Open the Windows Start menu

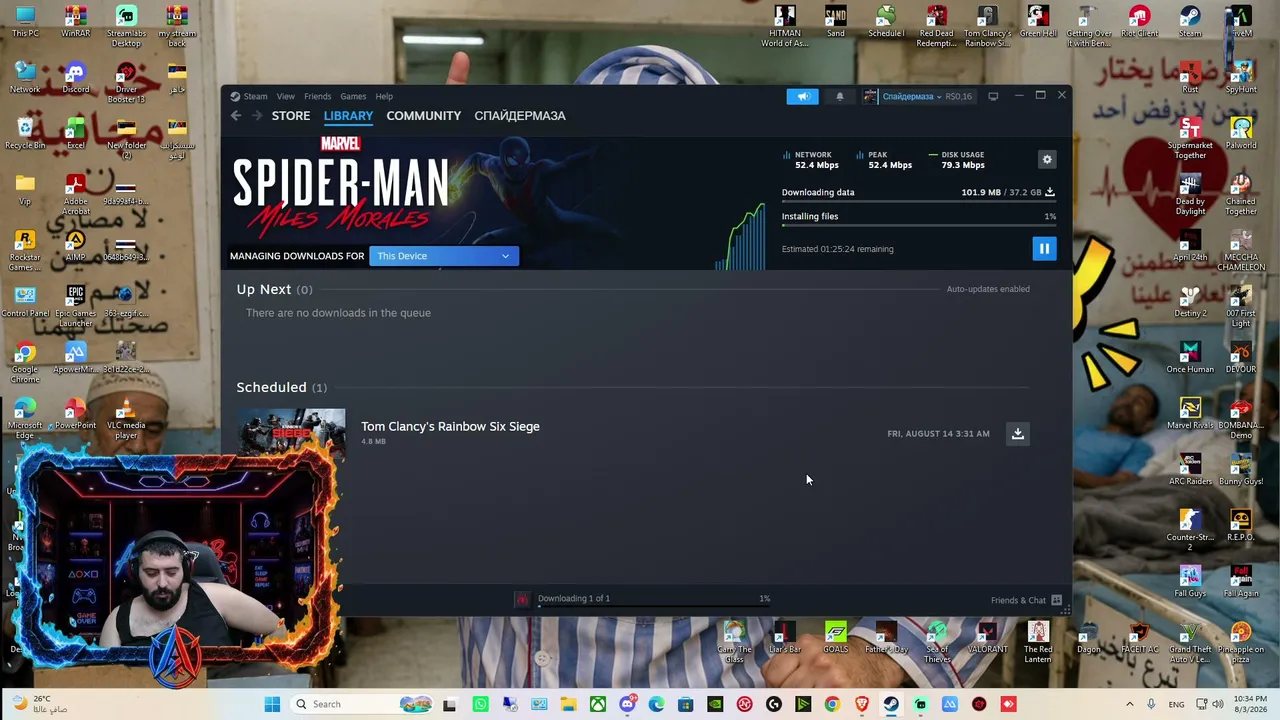(272, 704)
